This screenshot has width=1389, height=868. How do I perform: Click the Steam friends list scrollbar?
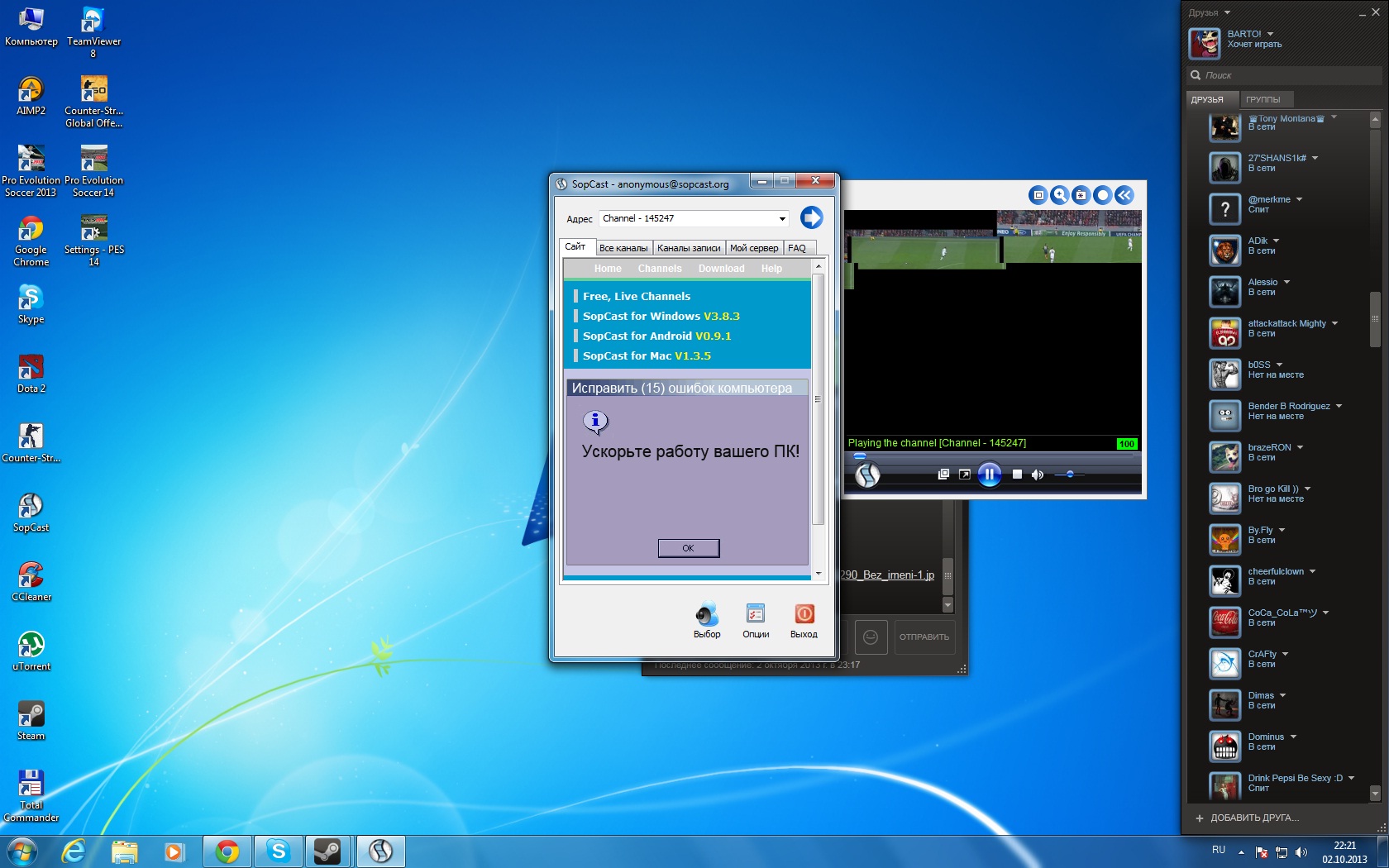1375,319
